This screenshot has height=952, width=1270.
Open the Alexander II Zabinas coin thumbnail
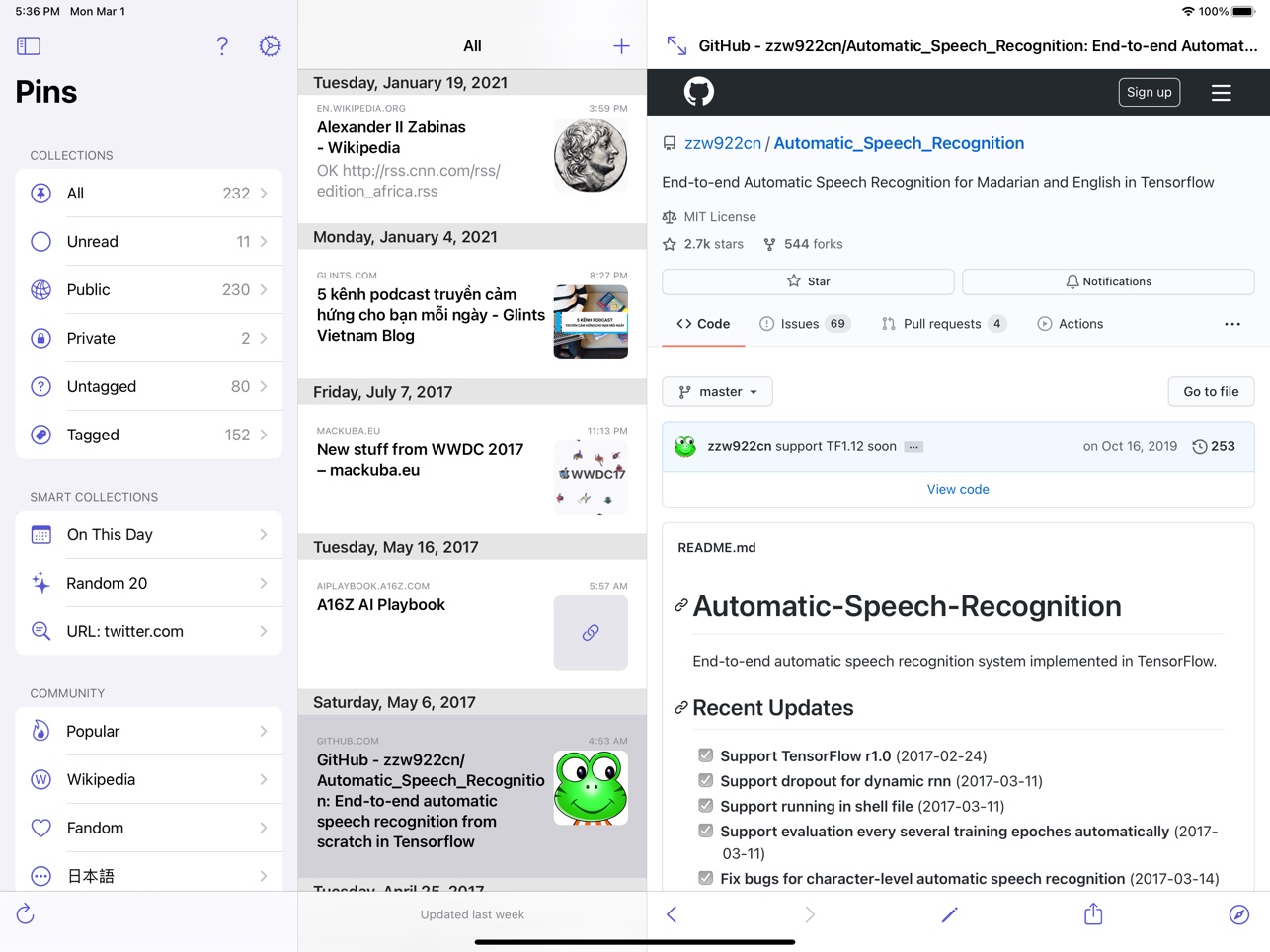click(x=591, y=155)
